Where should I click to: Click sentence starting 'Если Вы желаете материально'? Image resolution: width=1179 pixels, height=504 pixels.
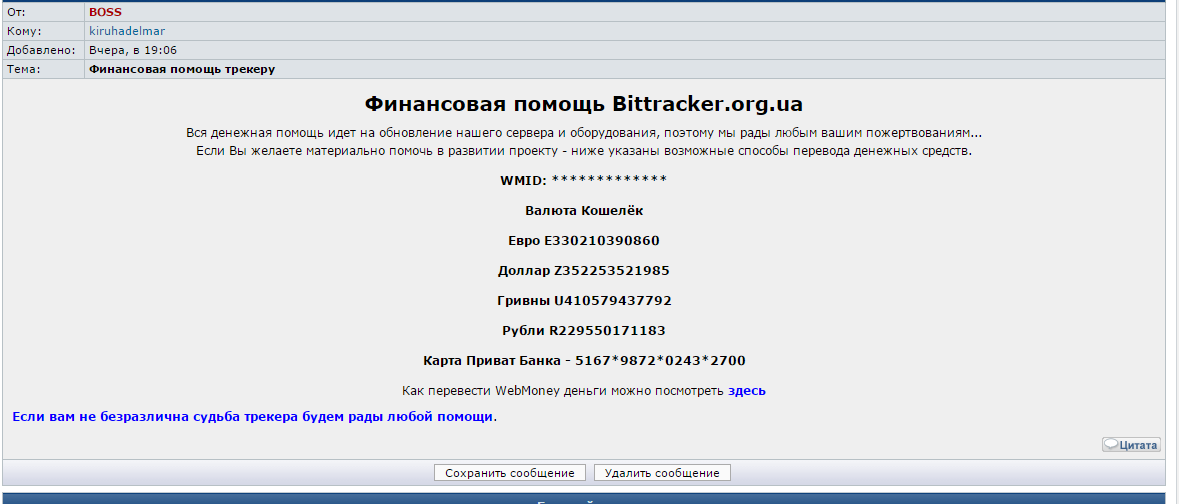(584, 150)
